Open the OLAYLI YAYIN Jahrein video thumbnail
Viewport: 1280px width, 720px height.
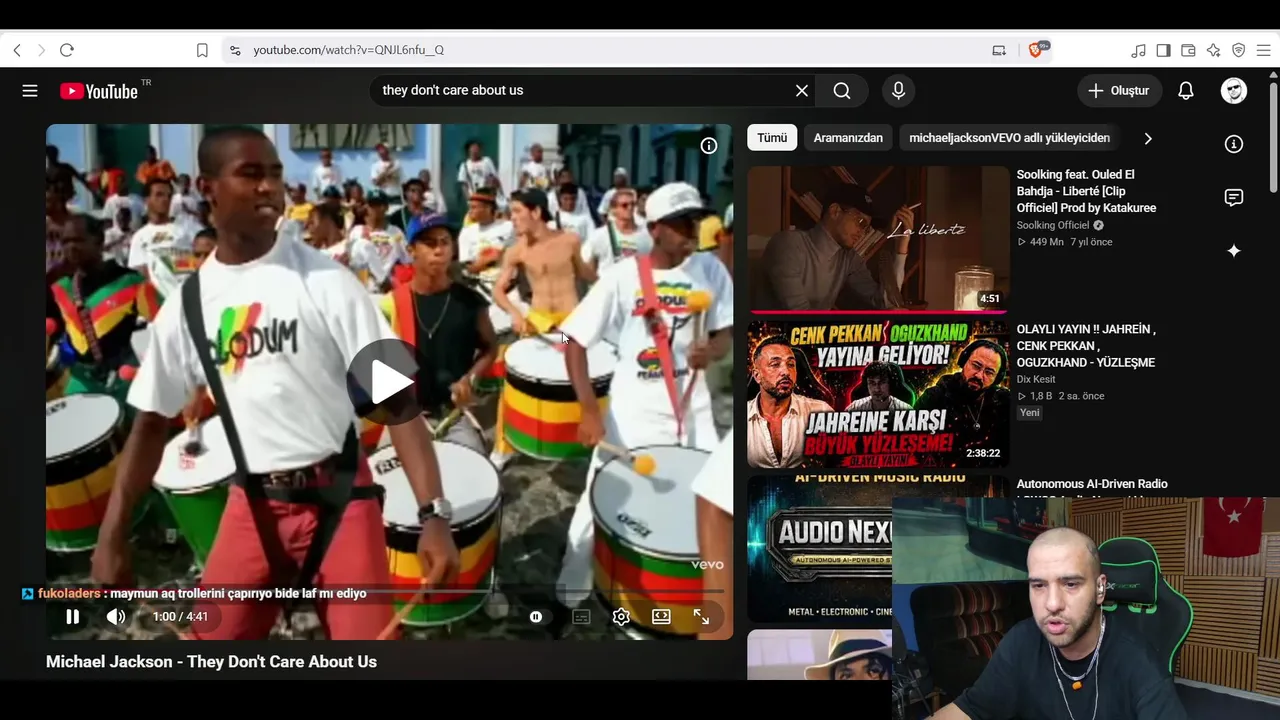(x=878, y=394)
